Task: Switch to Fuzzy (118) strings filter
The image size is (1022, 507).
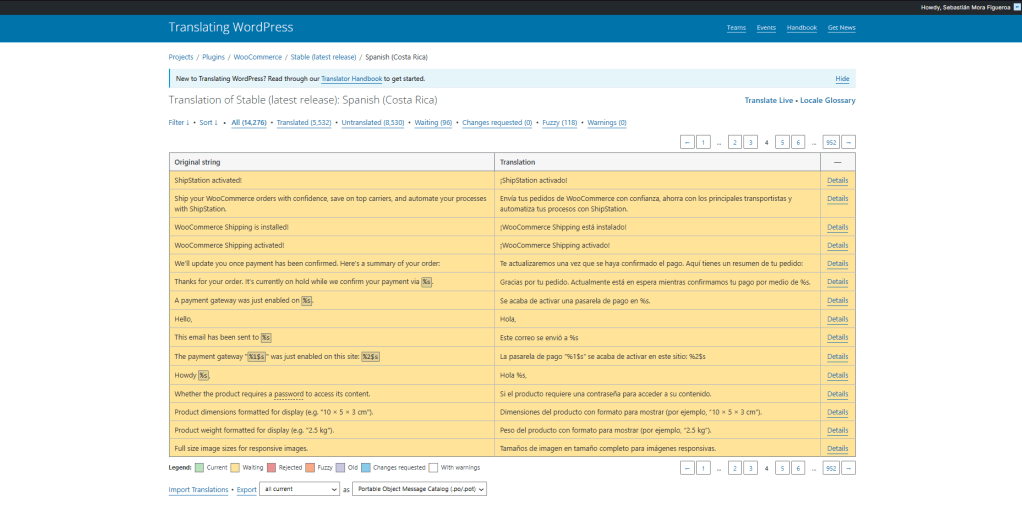Action: coord(559,123)
